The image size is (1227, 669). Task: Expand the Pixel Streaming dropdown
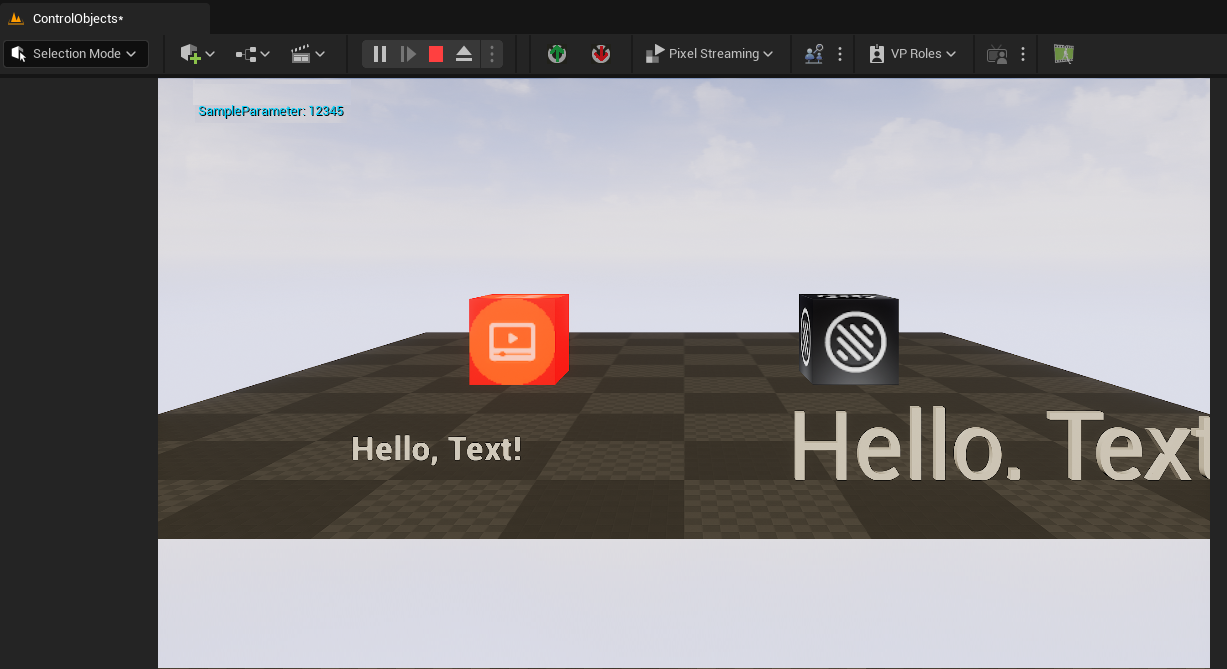tap(710, 54)
